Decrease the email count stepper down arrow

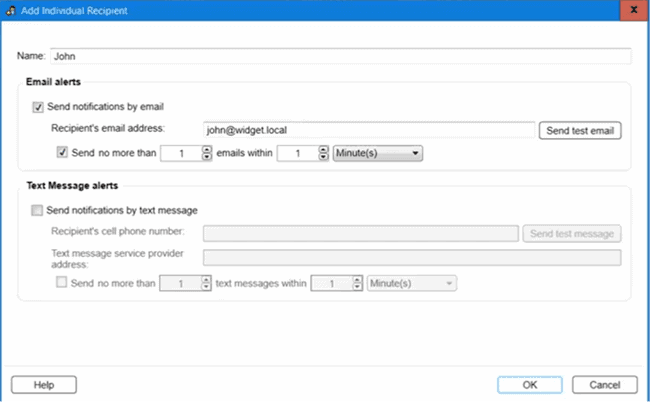coord(206,157)
